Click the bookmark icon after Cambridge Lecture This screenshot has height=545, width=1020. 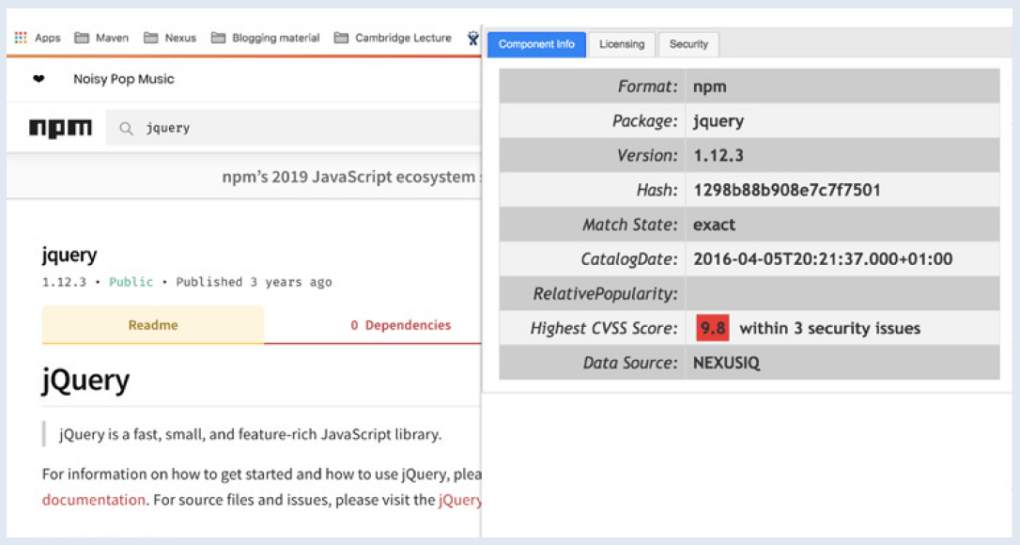click(x=473, y=38)
